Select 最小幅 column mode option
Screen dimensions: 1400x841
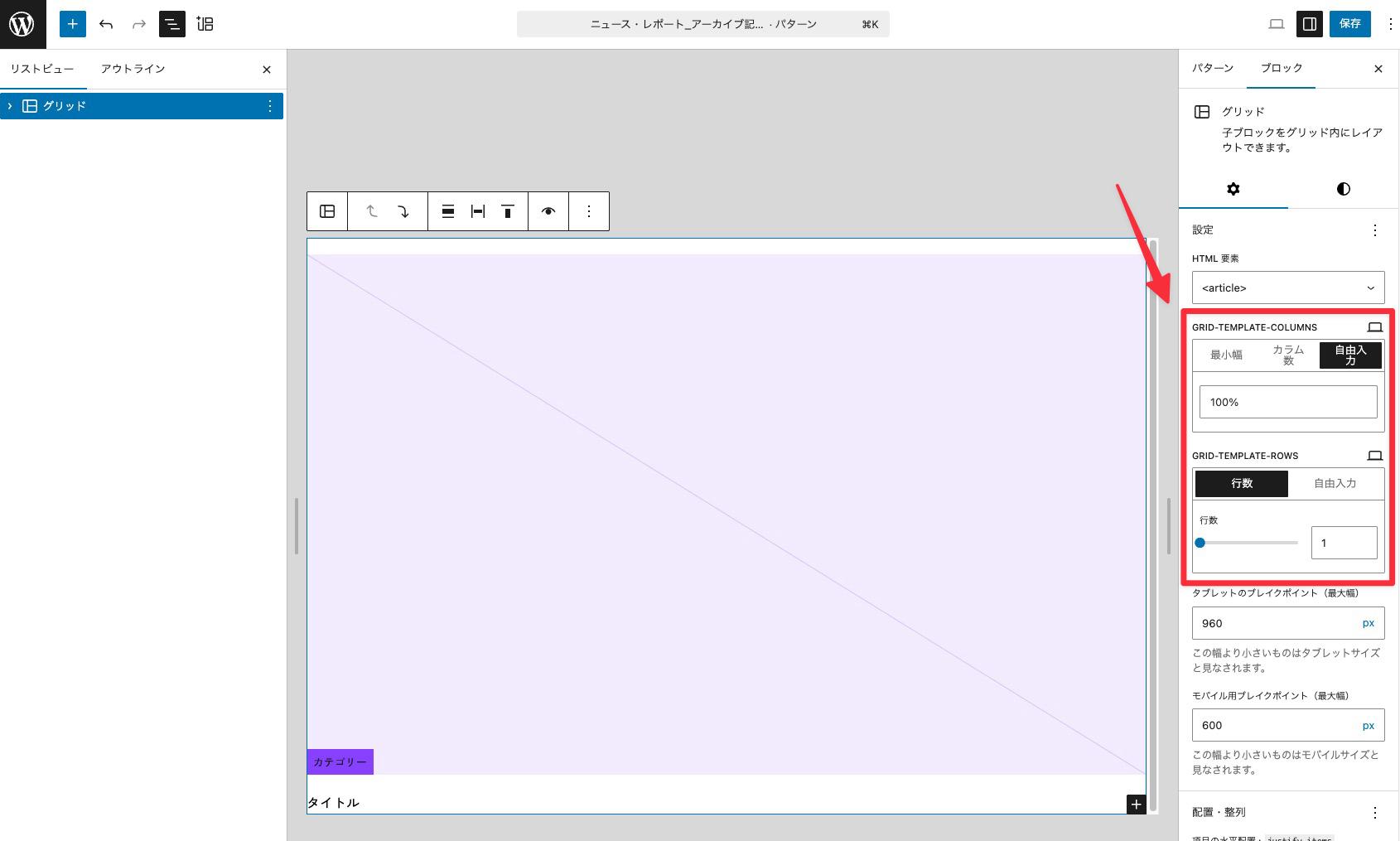point(1226,355)
